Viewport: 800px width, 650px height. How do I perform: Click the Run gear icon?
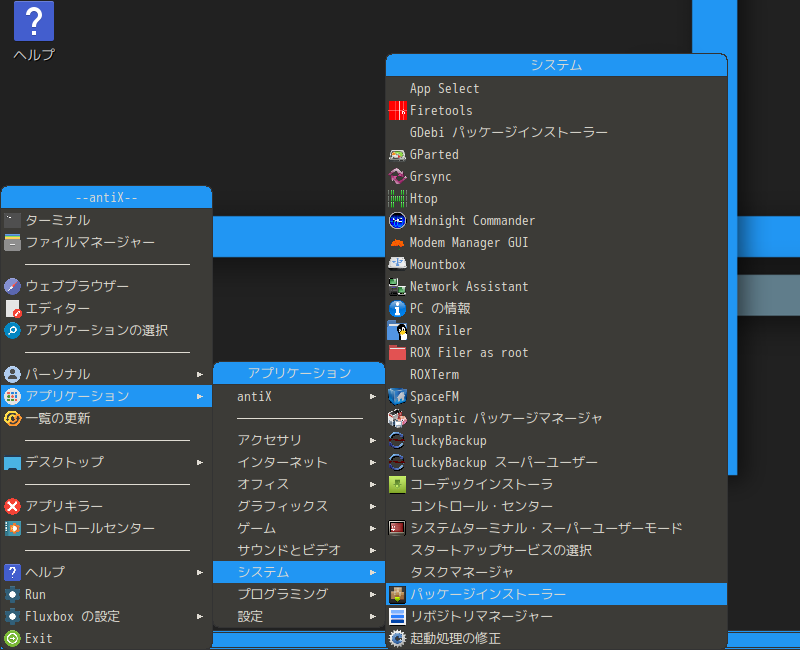click(x=12, y=594)
